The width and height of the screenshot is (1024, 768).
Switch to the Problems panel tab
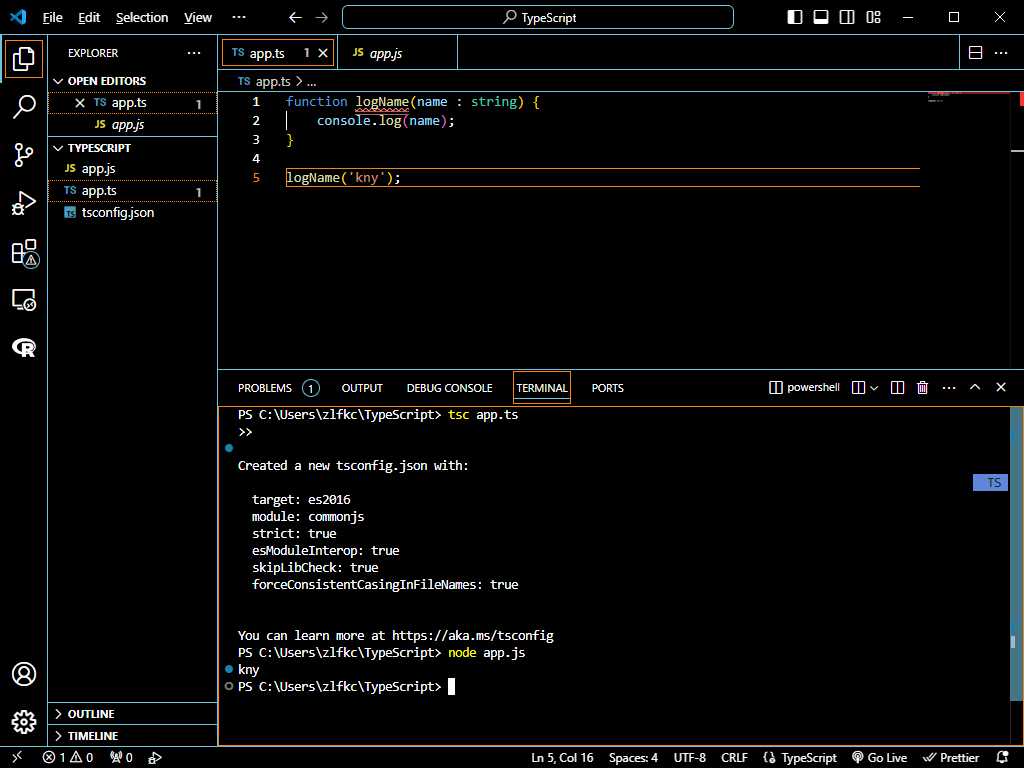click(278, 388)
